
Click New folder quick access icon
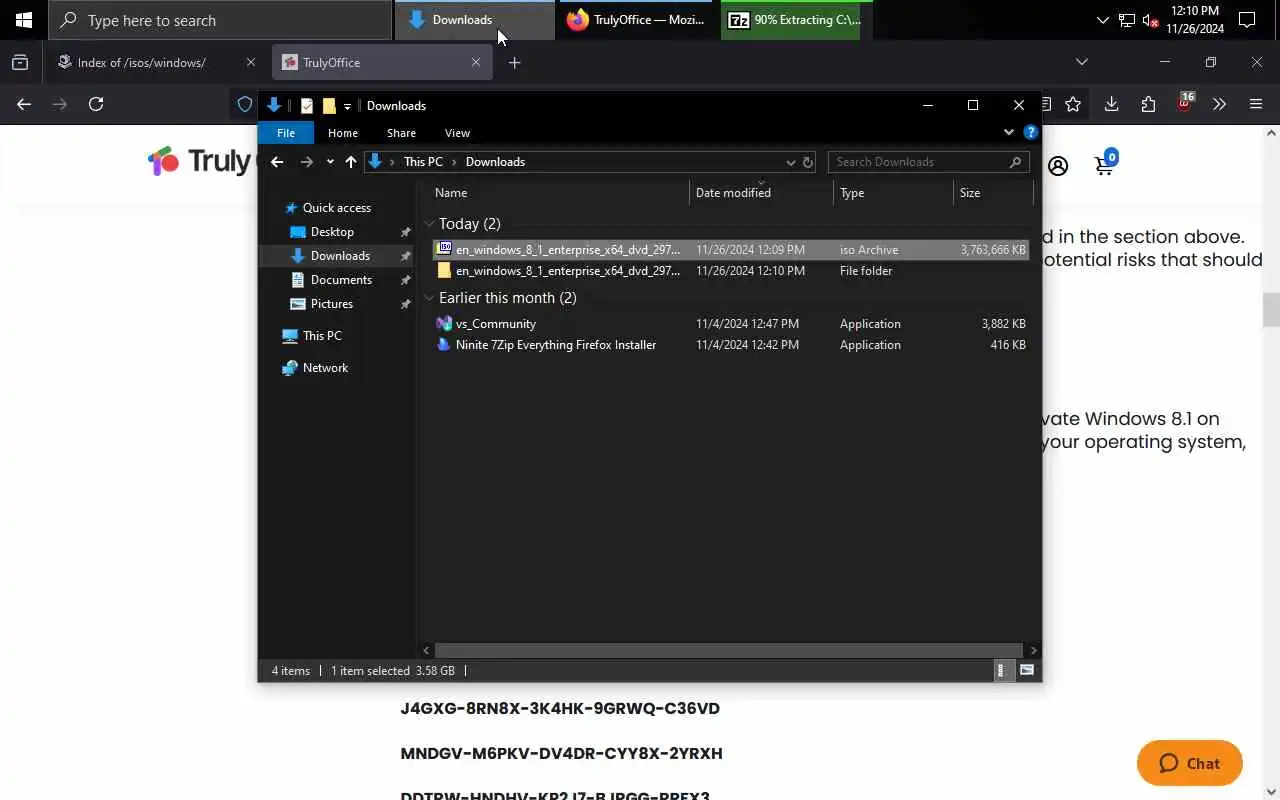[329, 106]
